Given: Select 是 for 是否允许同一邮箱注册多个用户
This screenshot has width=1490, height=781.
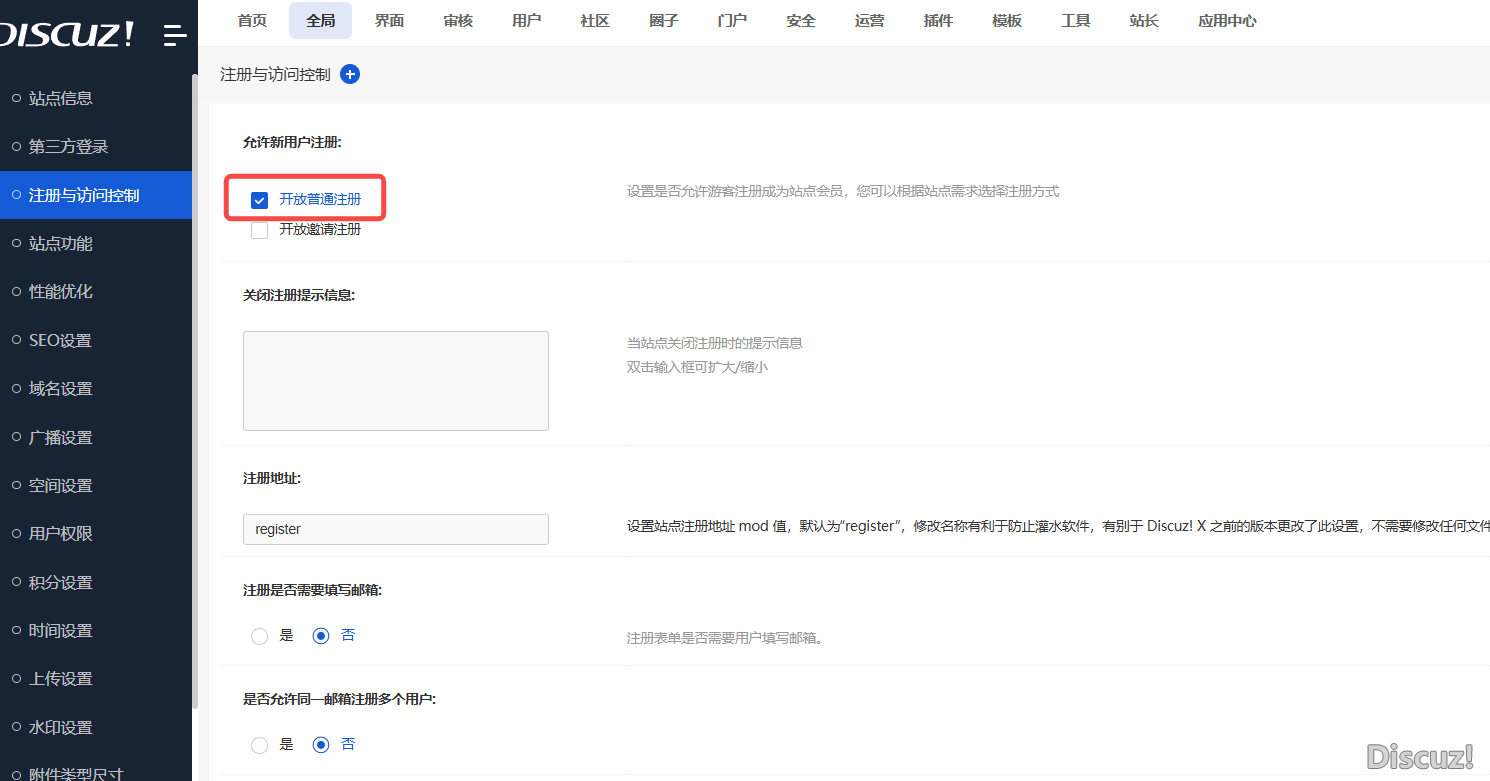Looking at the screenshot, I should tap(260, 745).
